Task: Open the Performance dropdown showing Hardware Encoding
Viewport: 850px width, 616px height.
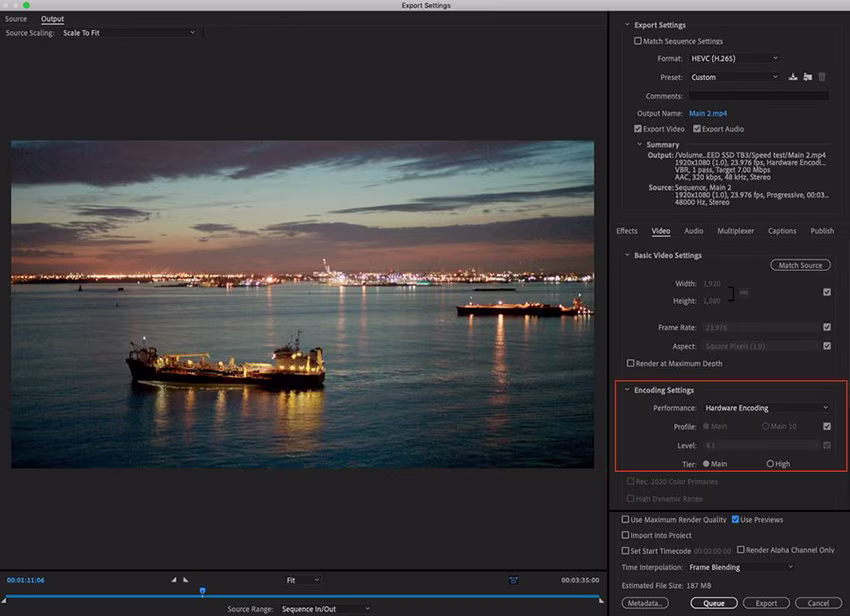Action: click(766, 408)
